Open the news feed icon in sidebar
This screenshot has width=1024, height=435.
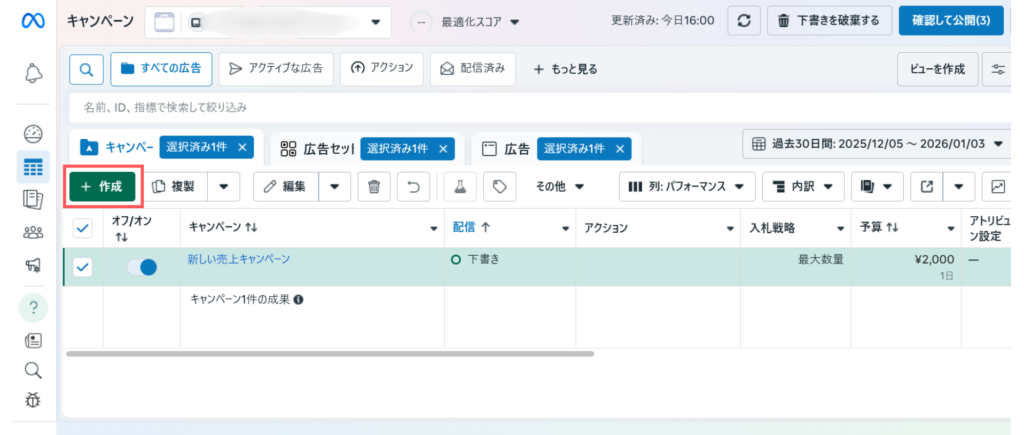(x=33, y=340)
